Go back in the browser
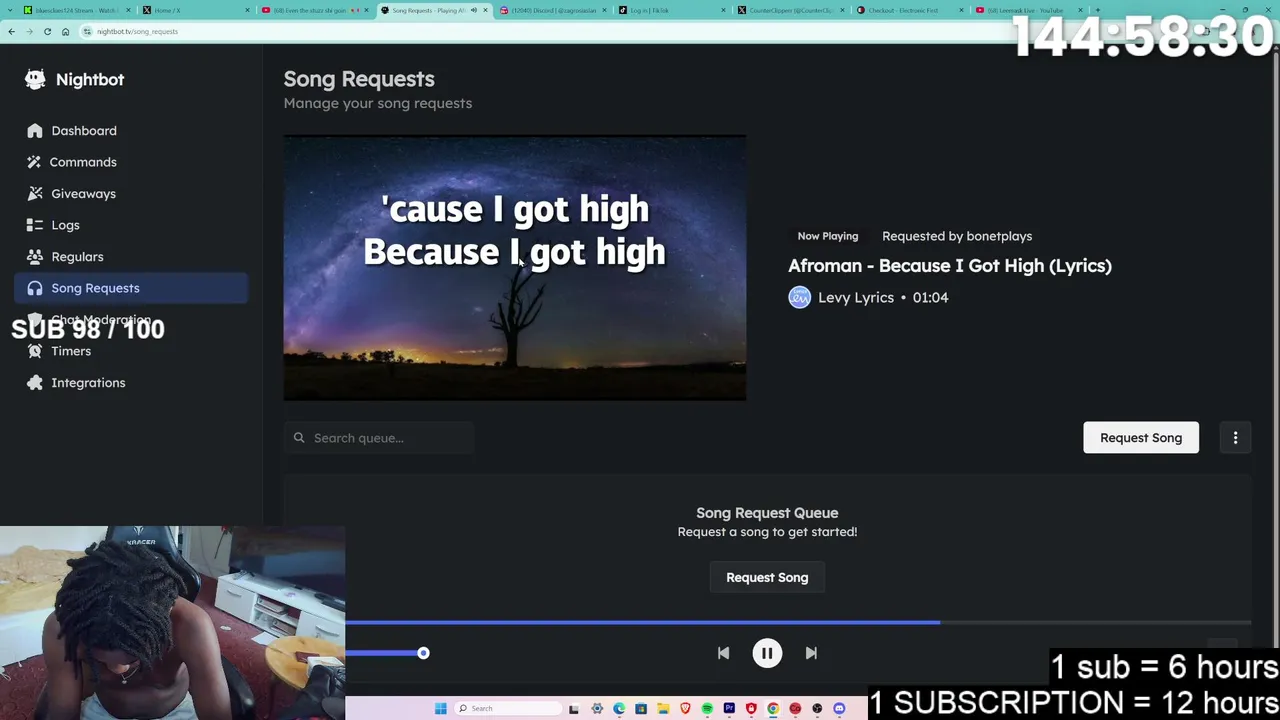This screenshot has height=720, width=1280. 11,31
